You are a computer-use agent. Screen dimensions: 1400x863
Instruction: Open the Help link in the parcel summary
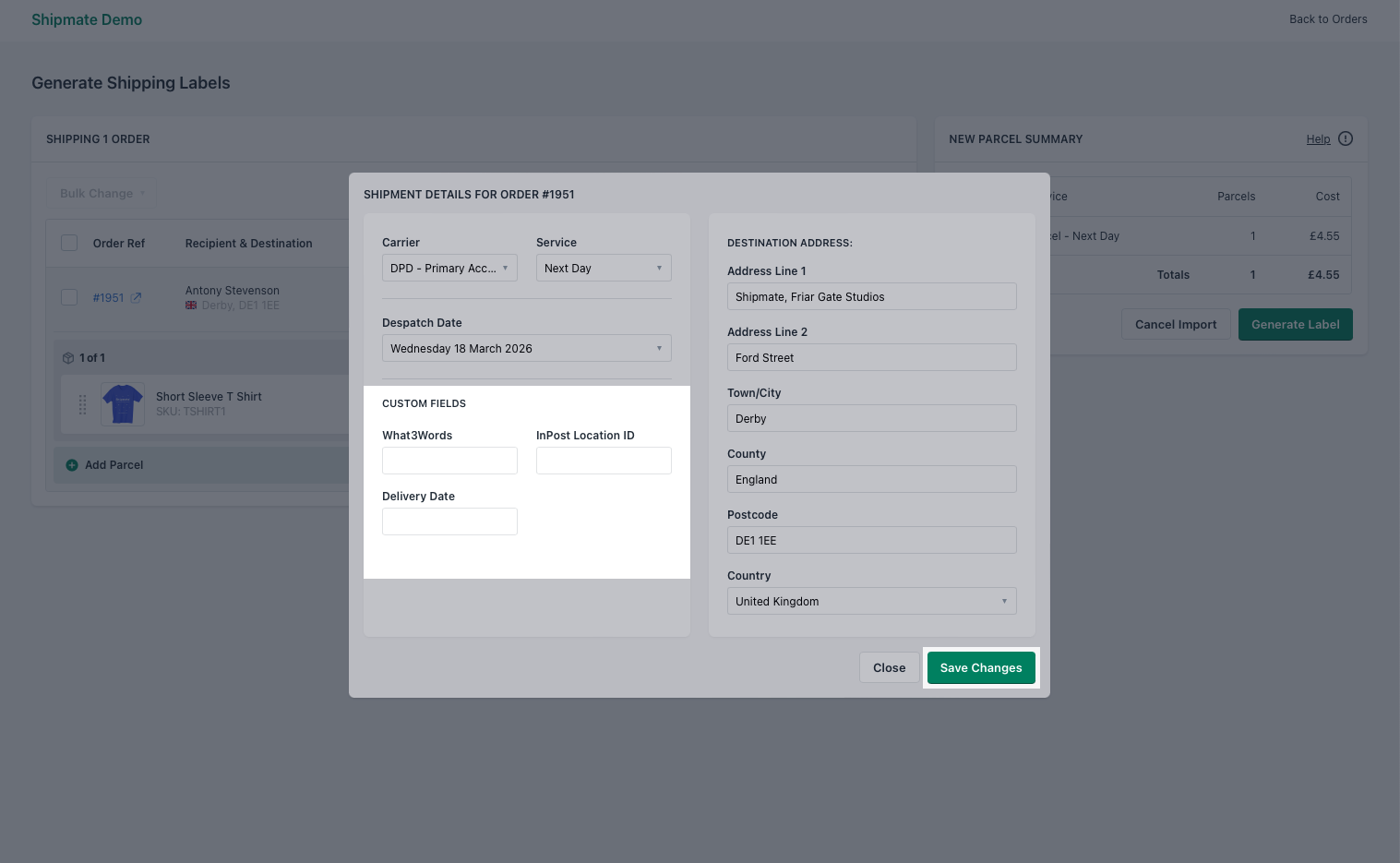tap(1318, 138)
